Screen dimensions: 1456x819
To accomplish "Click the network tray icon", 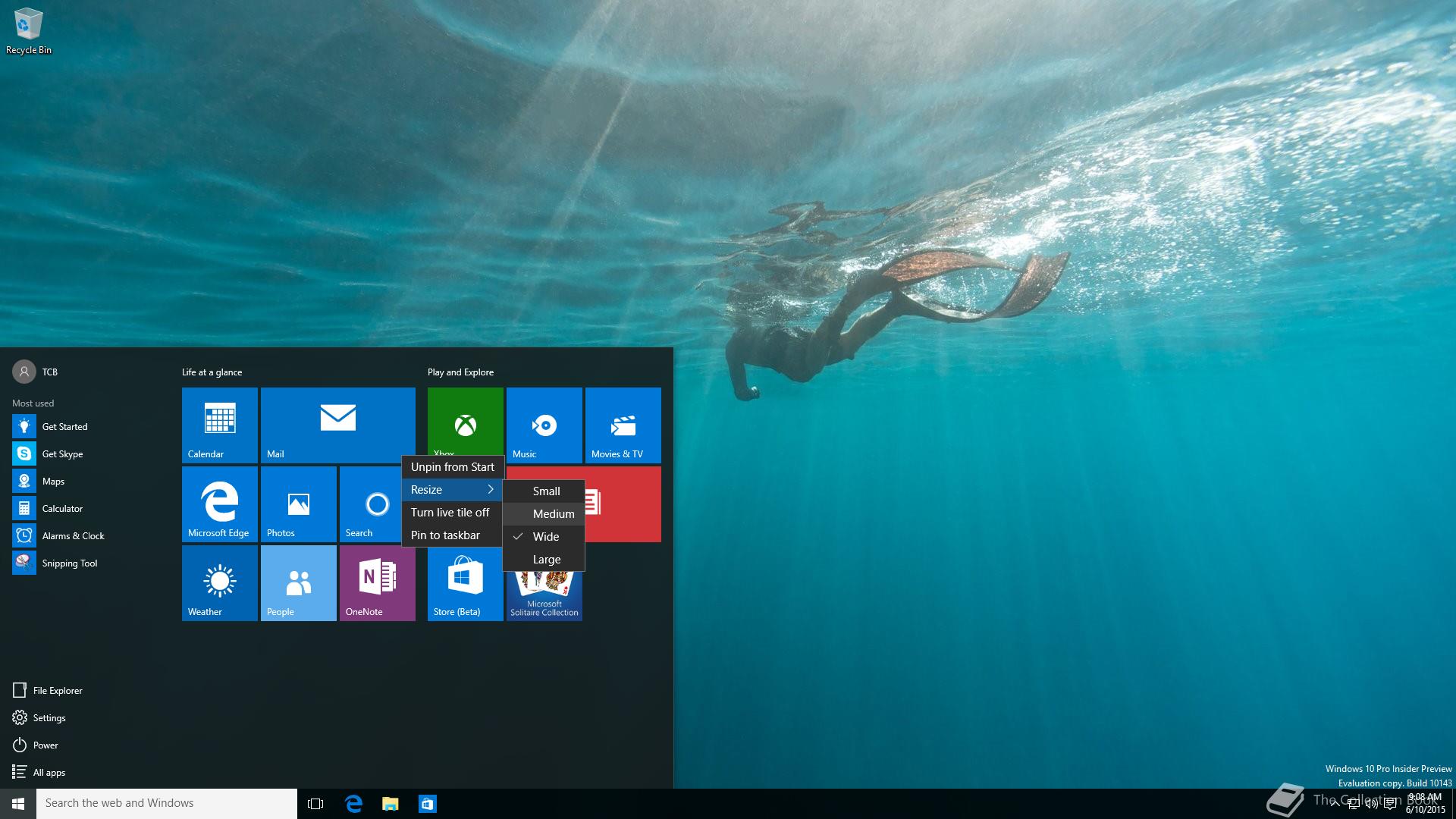I will point(1354,805).
